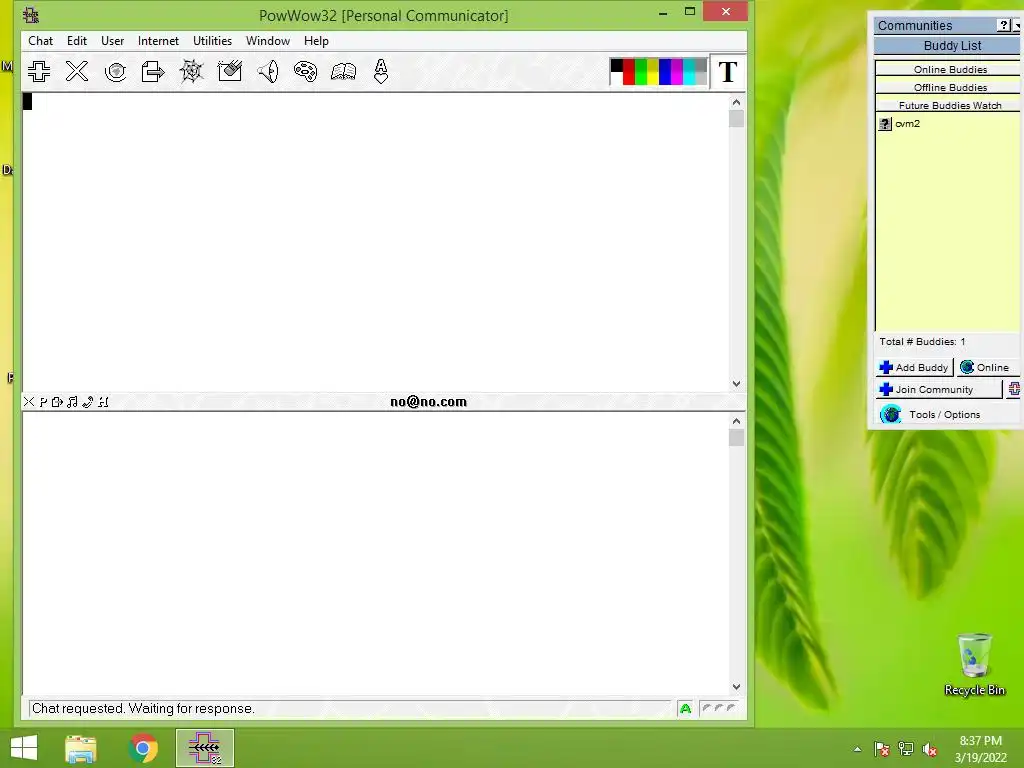Select buddy ovm2 in list

coord(907,124)
